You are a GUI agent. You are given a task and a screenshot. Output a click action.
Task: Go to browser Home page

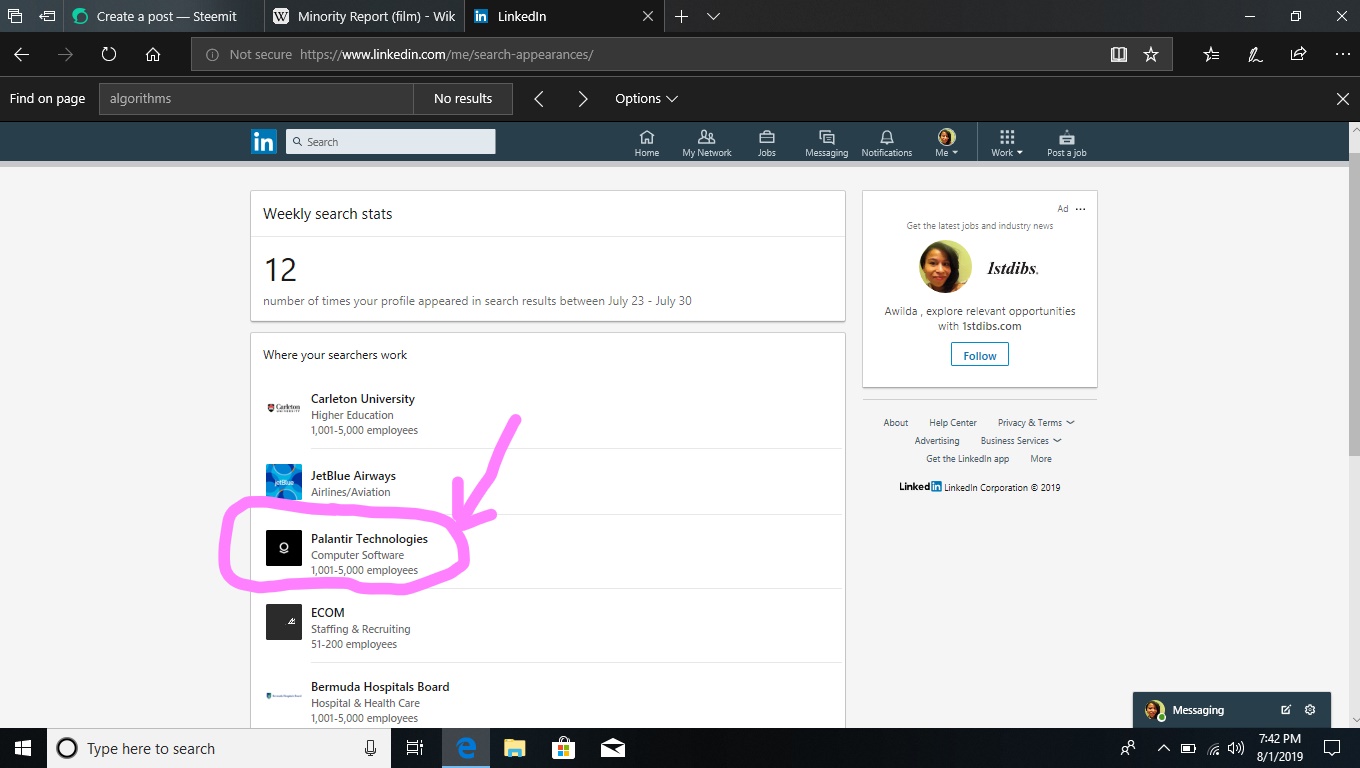click(153, 54)
